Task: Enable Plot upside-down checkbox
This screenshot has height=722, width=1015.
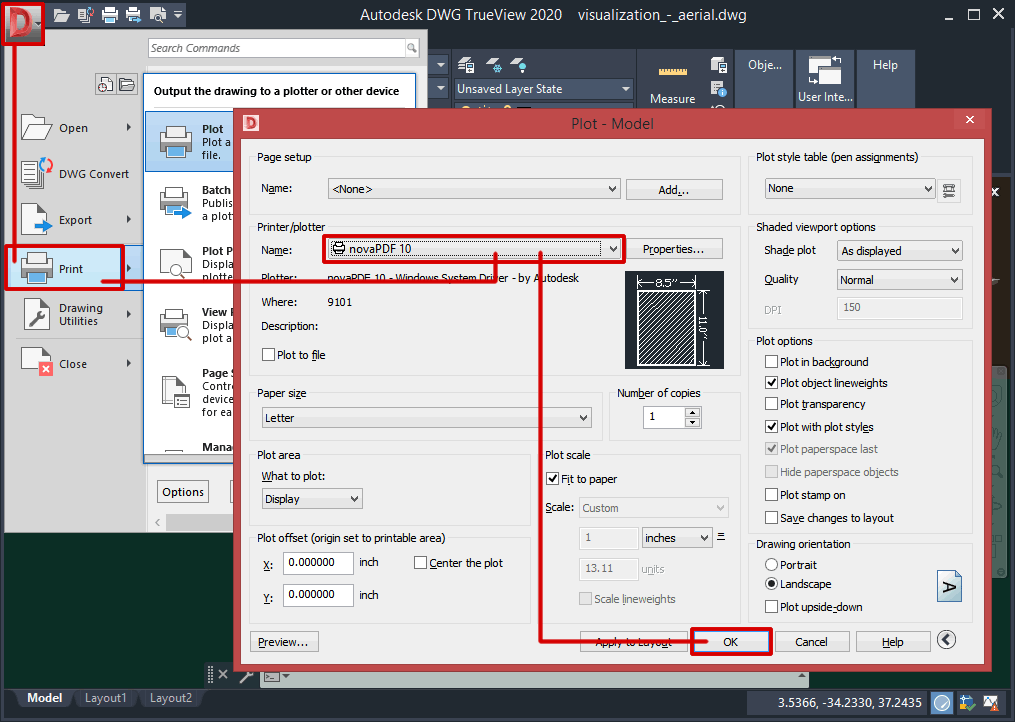Action: coord(771,607)
